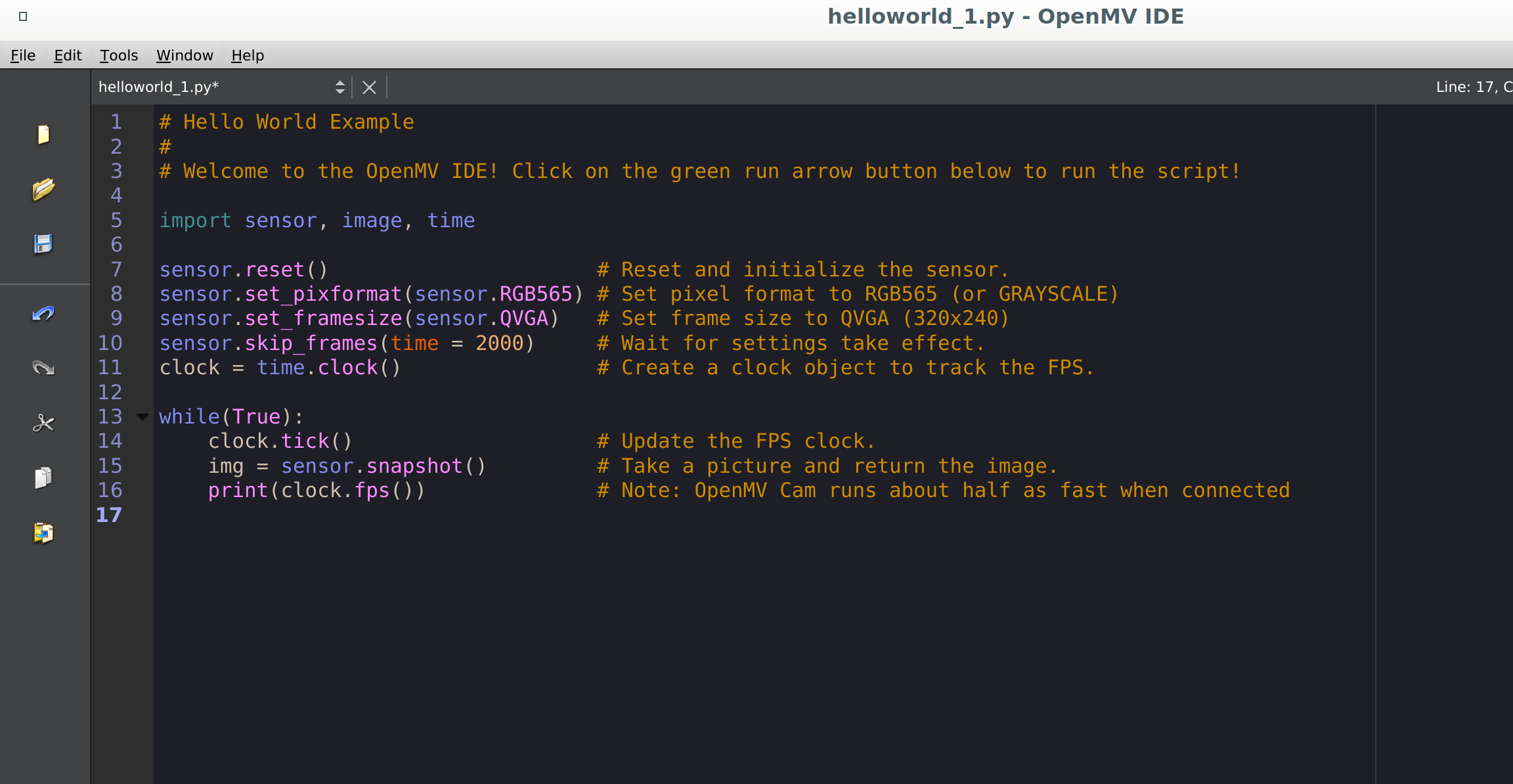Viewport: 1513px width, 784px height.
Task: Open the Window menu
Action: click(185, 55)
